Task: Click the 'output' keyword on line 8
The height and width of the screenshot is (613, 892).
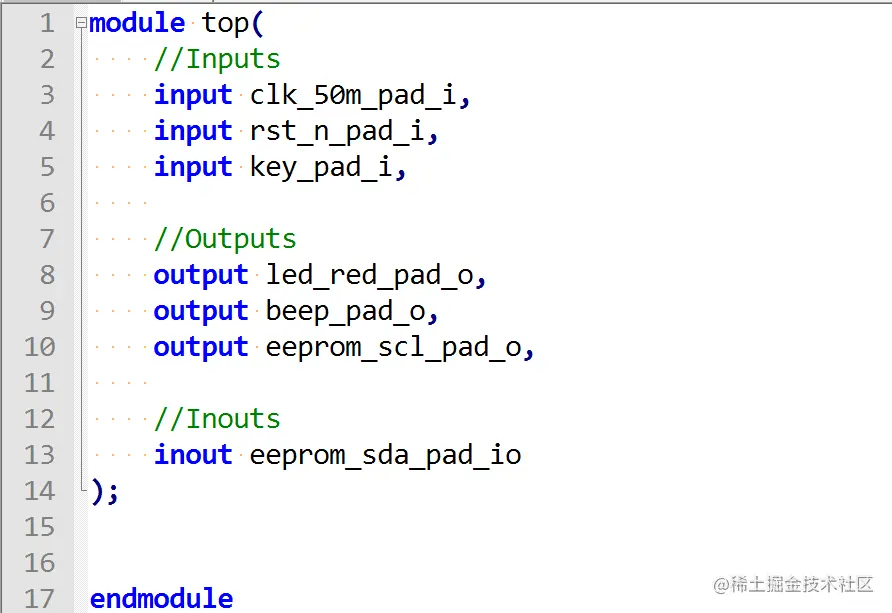Action: point(201,276)
